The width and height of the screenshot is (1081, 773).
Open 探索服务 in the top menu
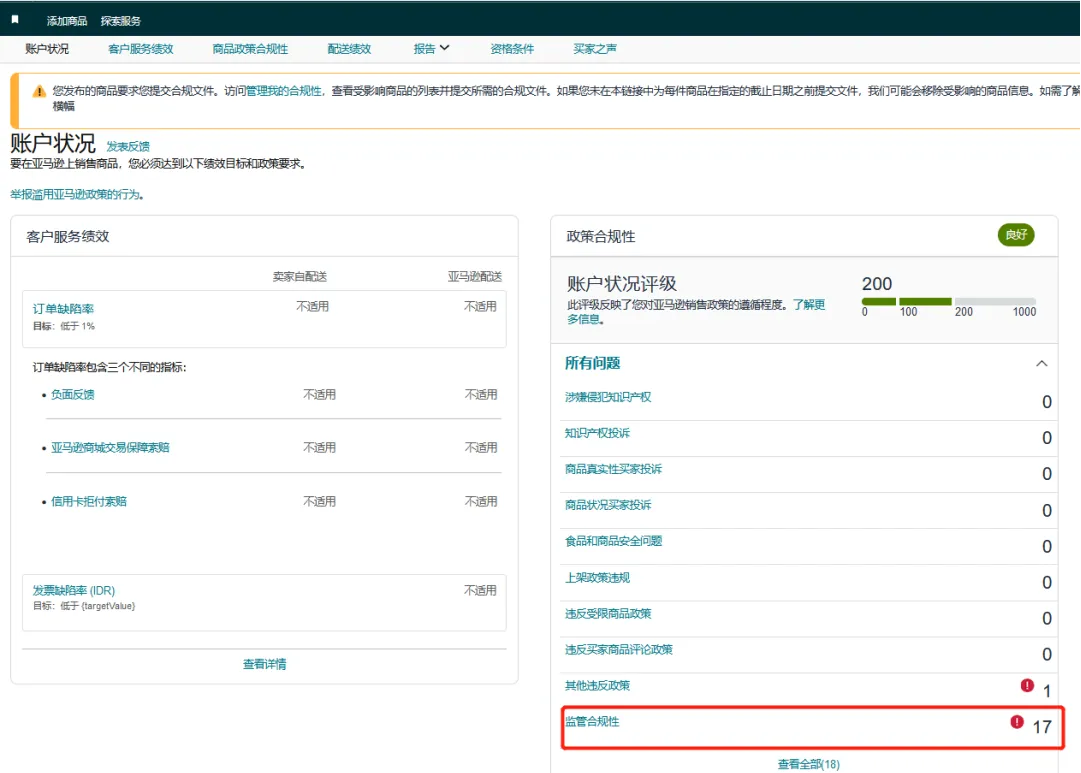point(121,21)
